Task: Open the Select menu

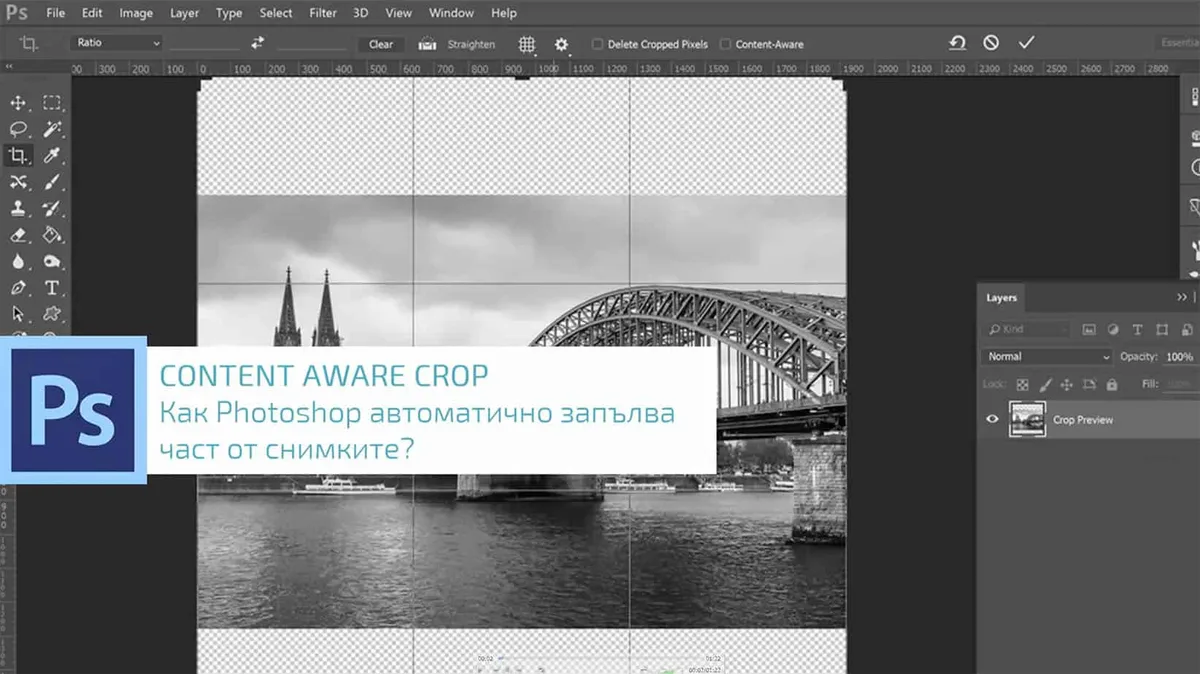Action: (x=276, y=13)
